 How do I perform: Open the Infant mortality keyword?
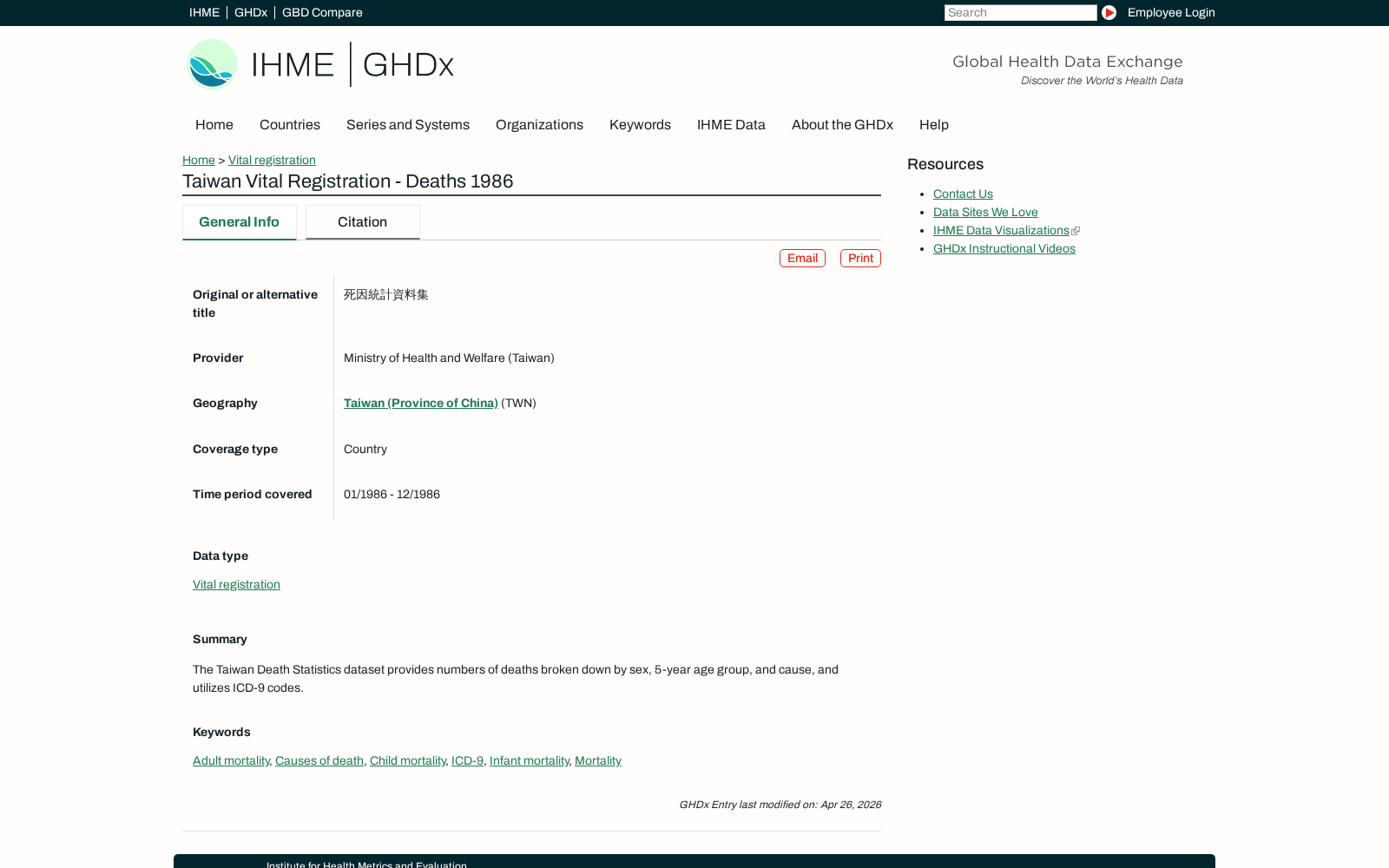coord(530,761)
